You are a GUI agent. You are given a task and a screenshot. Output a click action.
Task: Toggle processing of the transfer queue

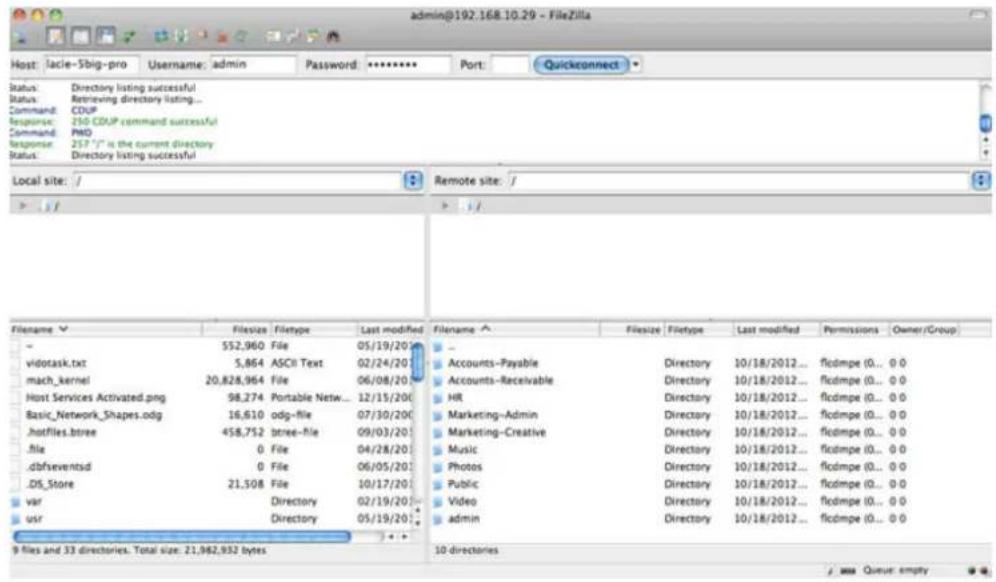[181, 37]
